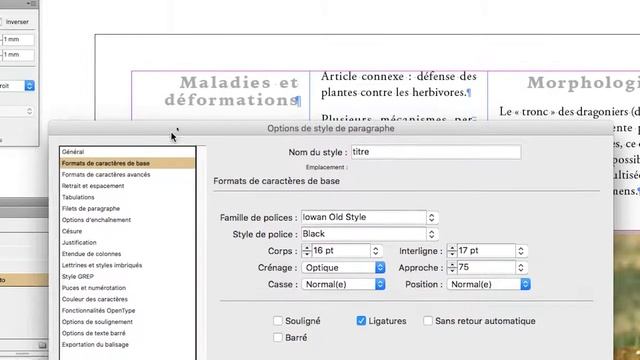Open the Famille de polices font list arrows

(x=432, y=218)
